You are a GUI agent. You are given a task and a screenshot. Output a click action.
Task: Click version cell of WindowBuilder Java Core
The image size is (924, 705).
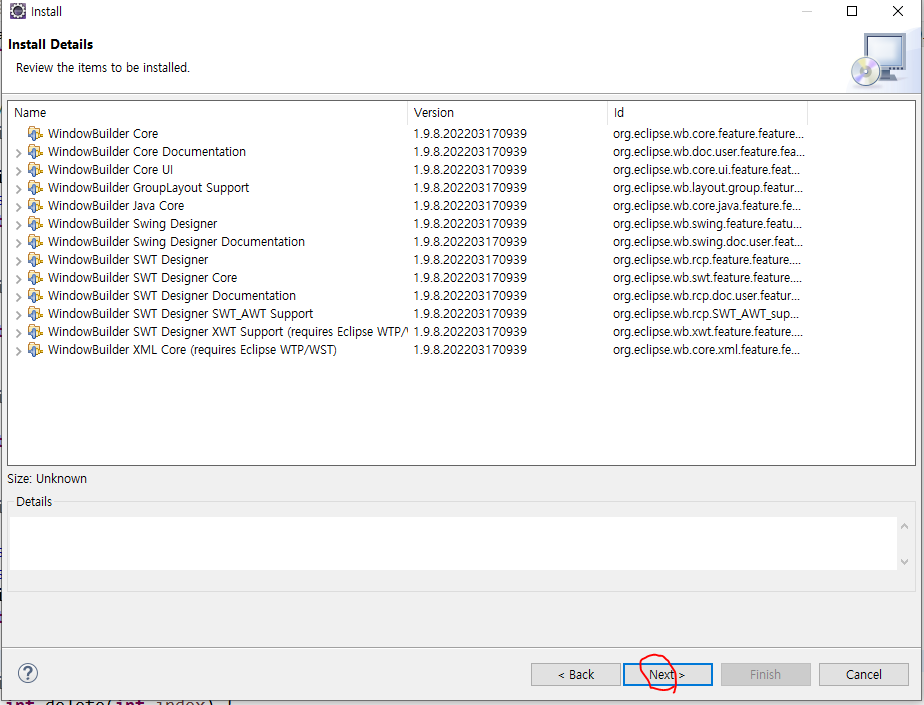tap(470, 206)
